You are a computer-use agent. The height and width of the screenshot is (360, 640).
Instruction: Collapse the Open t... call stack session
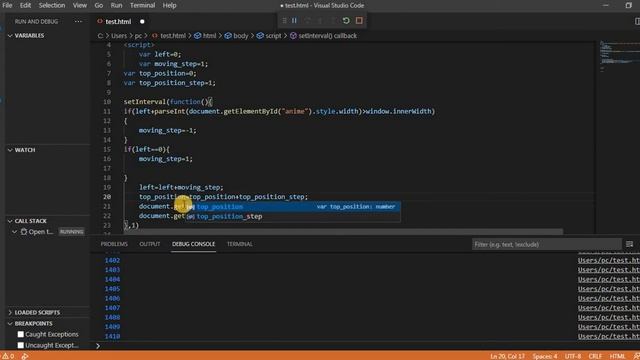pos(15,232)
